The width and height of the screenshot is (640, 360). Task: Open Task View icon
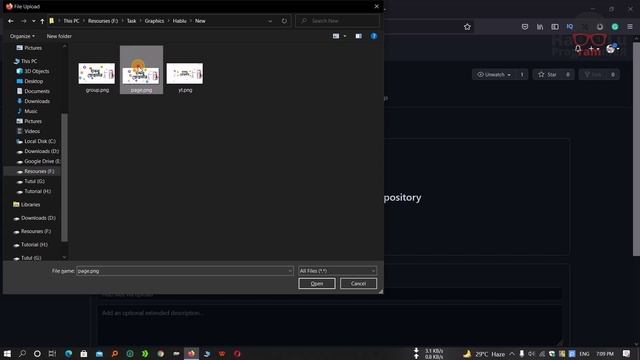(52, 354)
